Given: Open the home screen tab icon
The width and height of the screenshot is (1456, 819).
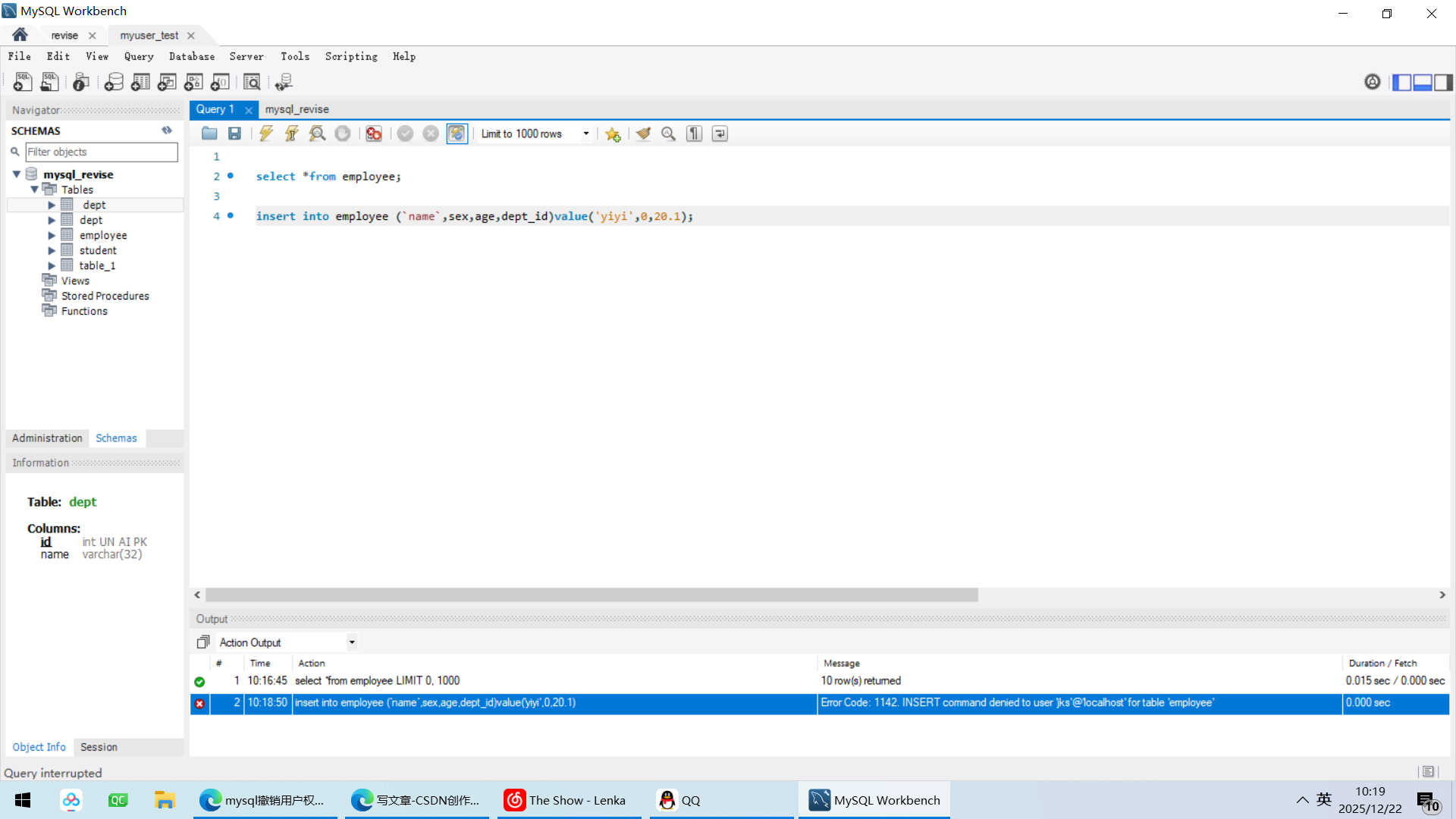Looking at the screenshot, I should point(20,35).
